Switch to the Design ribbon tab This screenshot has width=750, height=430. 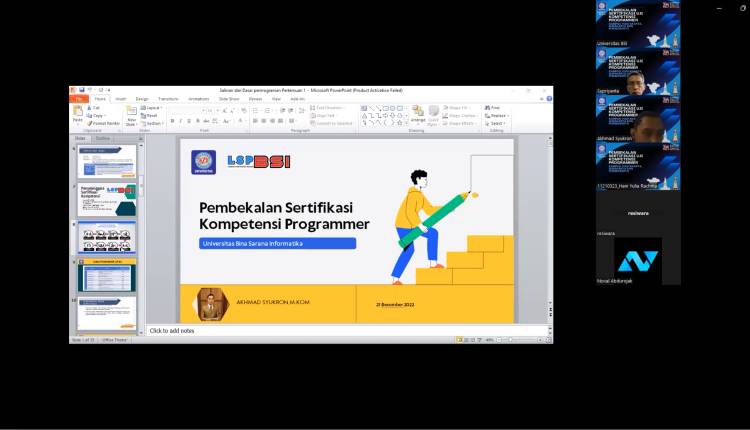tap(142, 99)
